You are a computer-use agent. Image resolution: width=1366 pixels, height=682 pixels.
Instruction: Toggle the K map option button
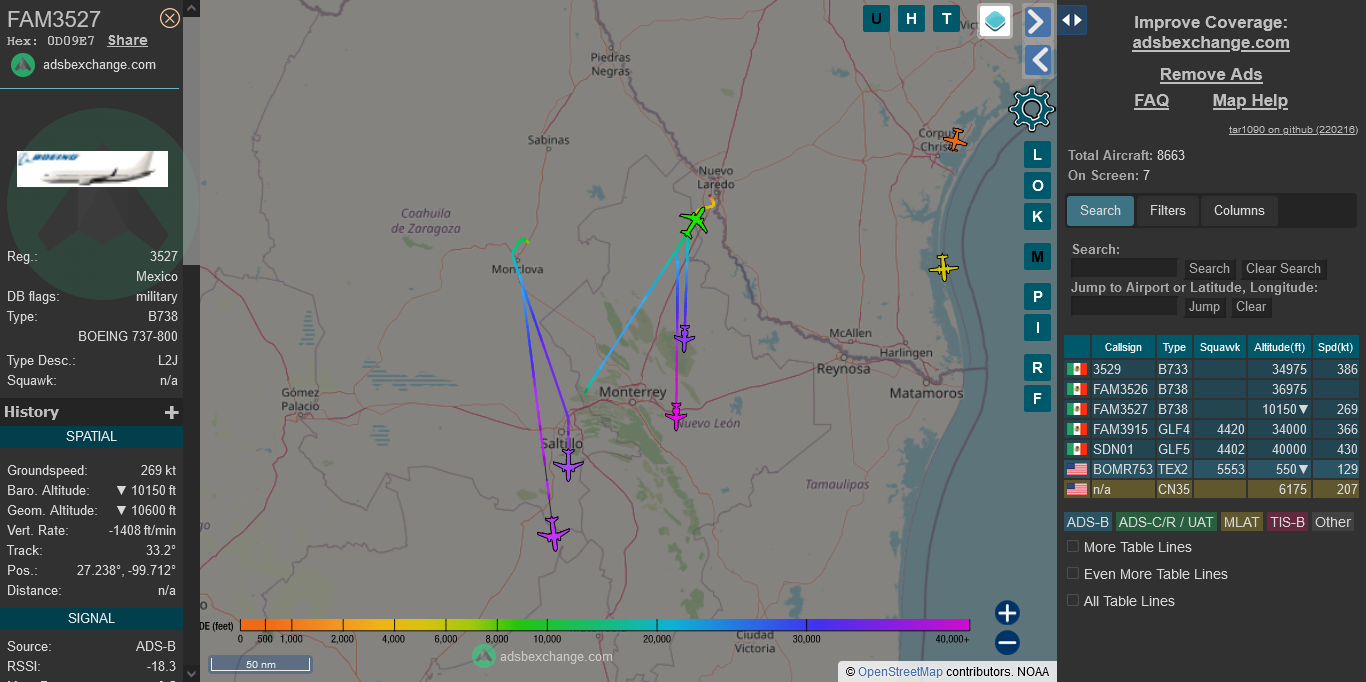tap(1037, 217)
